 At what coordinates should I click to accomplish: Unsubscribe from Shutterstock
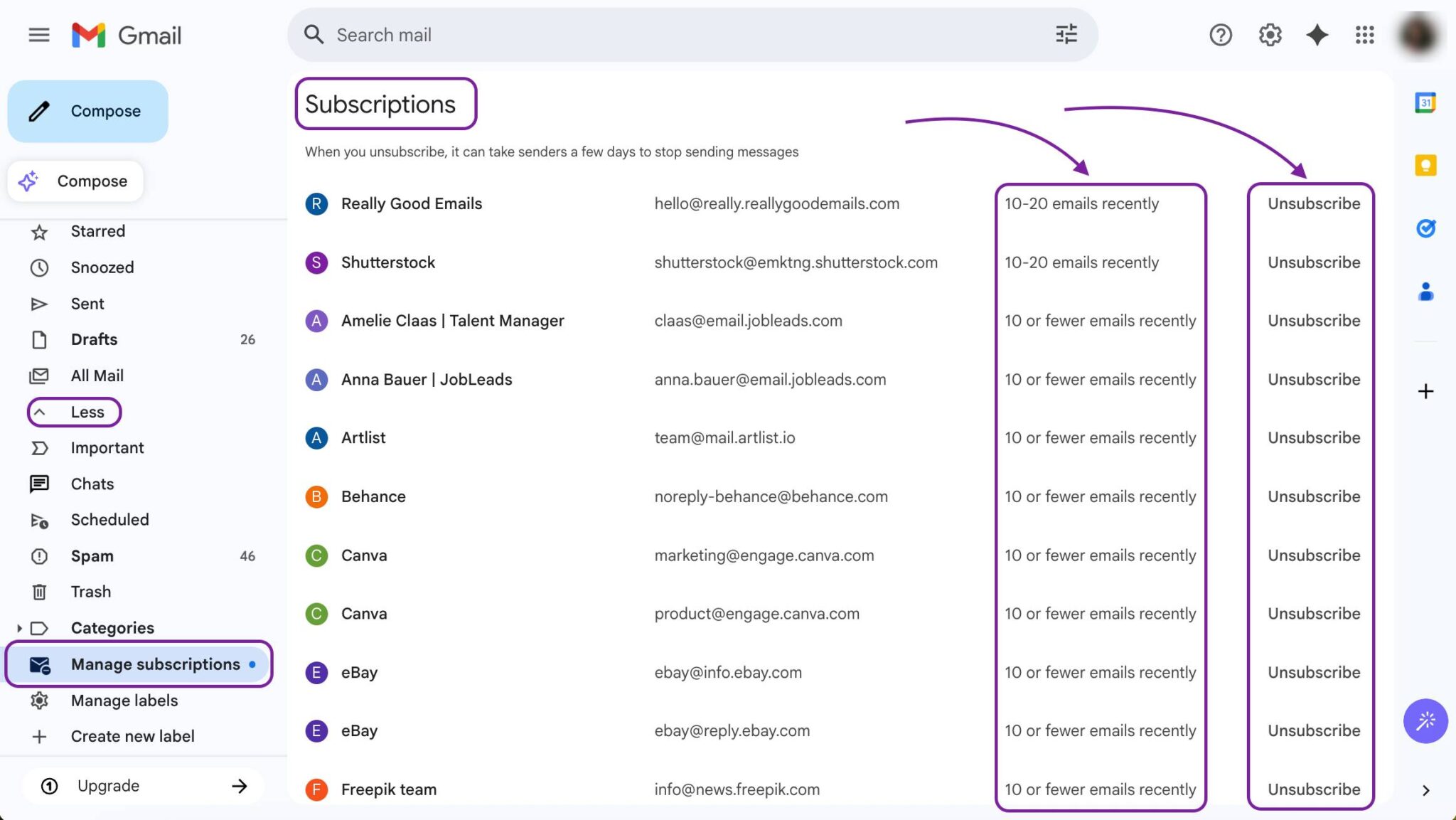(1312, 262)
